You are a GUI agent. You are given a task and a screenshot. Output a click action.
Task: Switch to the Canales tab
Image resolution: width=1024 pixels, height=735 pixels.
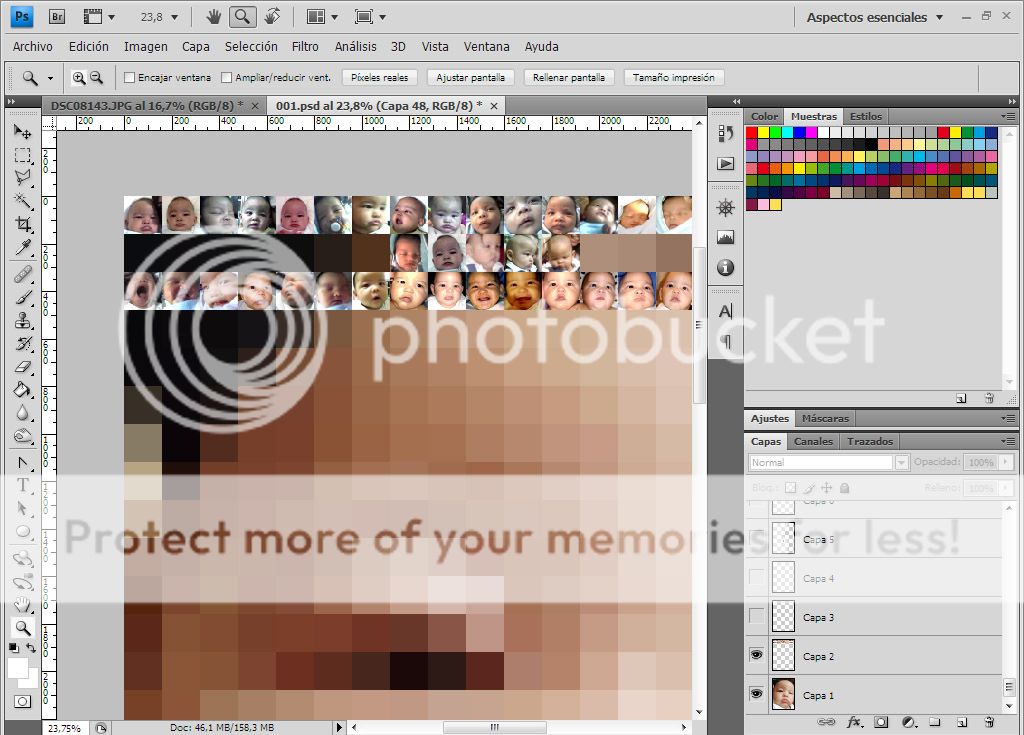[813, 442]
